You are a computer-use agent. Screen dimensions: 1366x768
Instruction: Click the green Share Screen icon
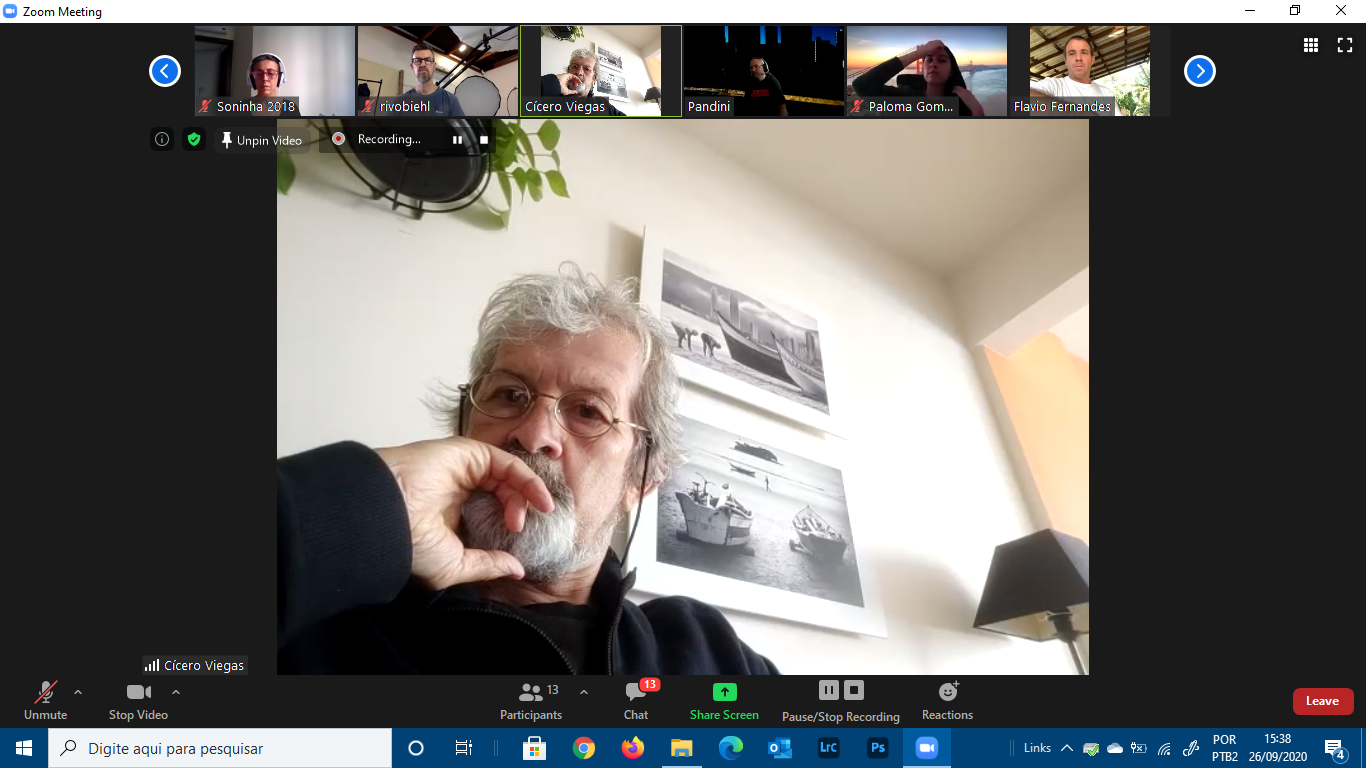point(724,692)
